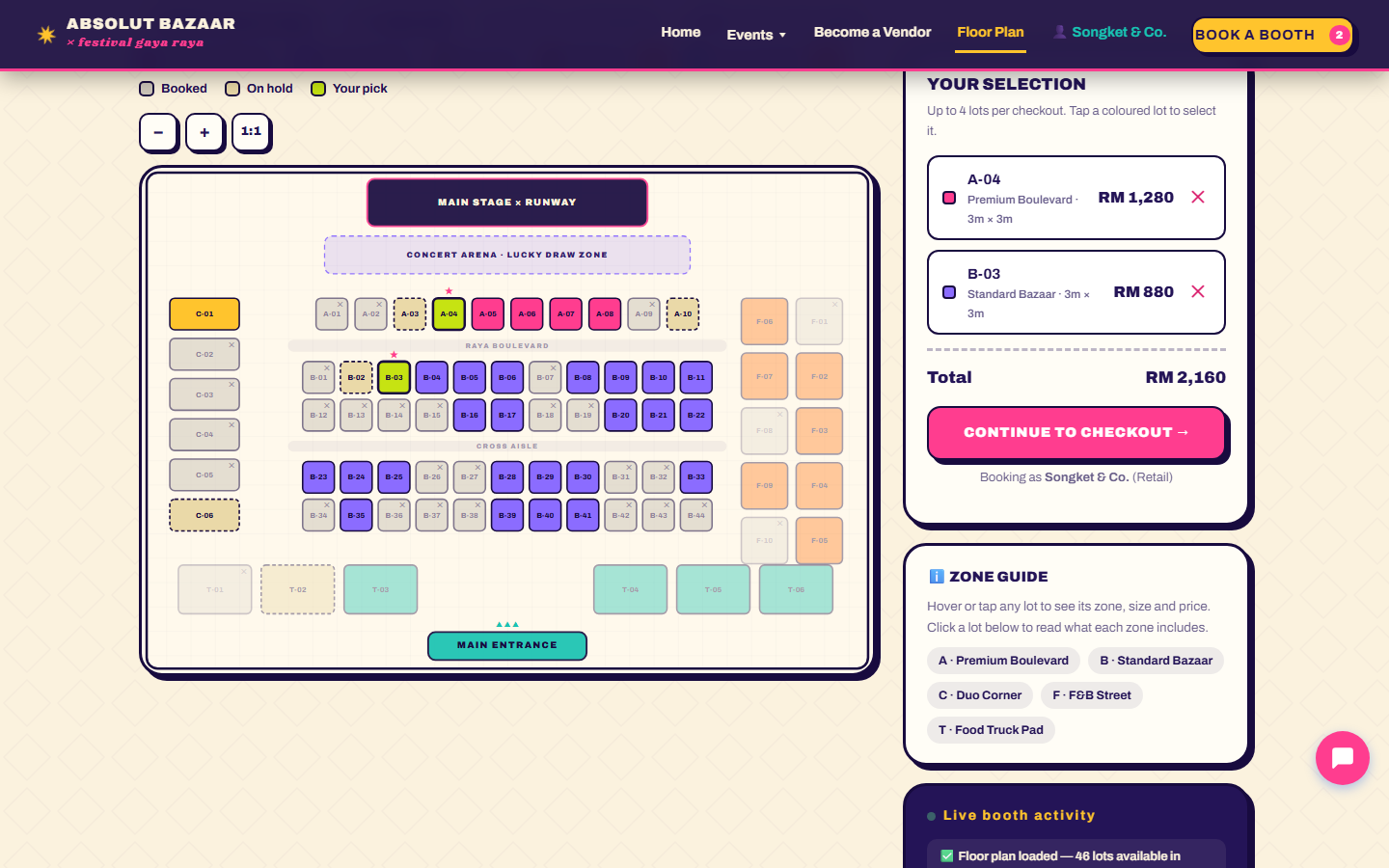Click the Live booth activity heading
The width and height of the screenshot is (1389, 868).
coord(1019,815)
